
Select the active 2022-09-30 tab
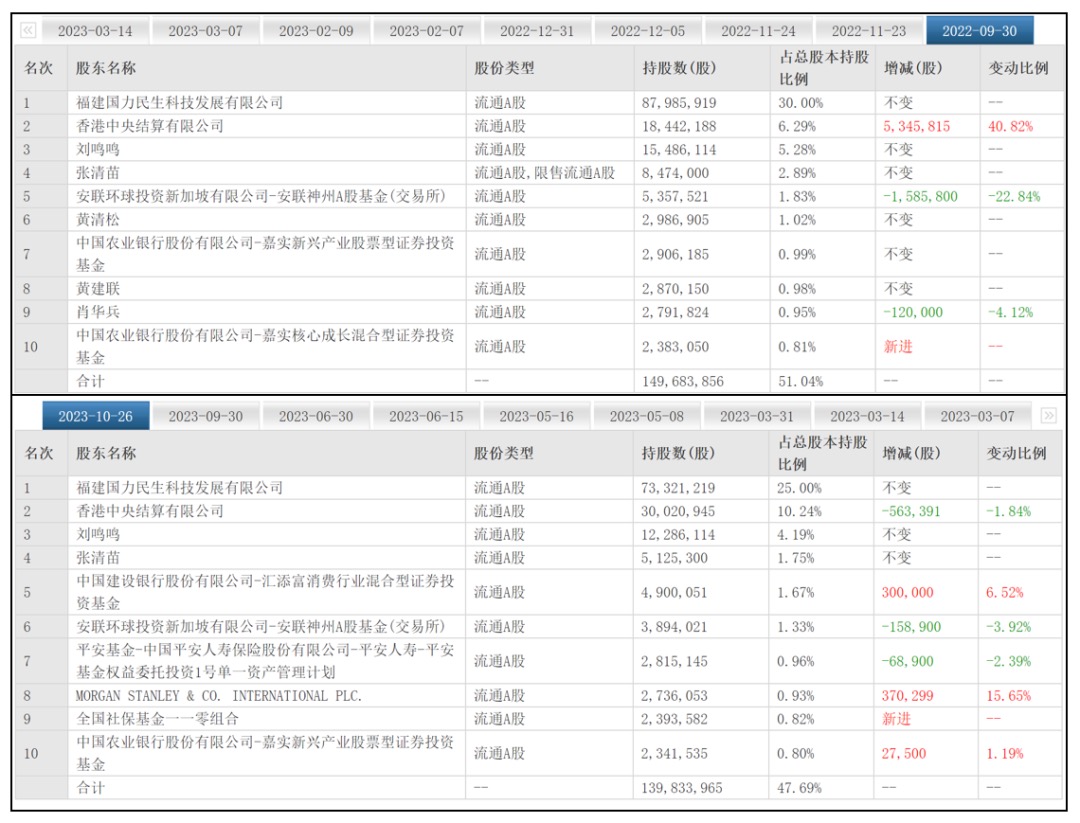pos(979,30)
